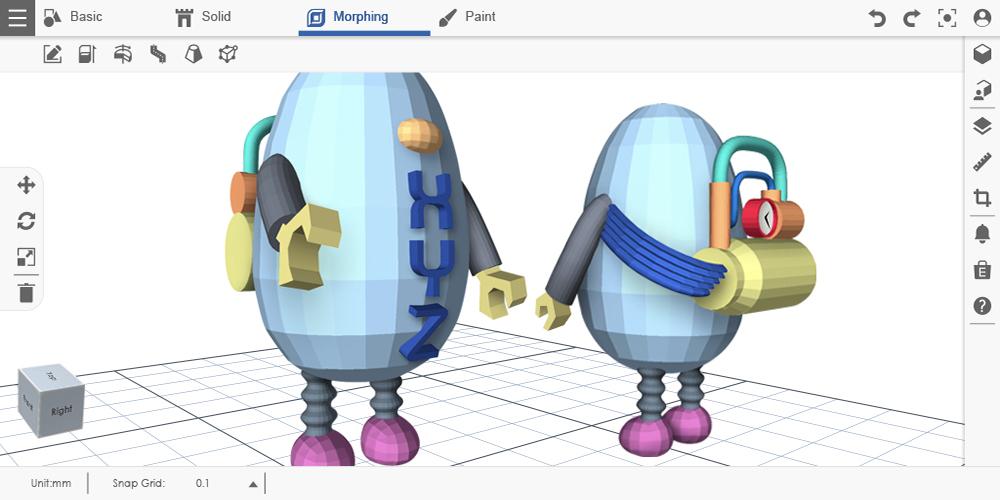Activate the Move arrows tool
Viewport: 1000px width, 500px height.
26,186
